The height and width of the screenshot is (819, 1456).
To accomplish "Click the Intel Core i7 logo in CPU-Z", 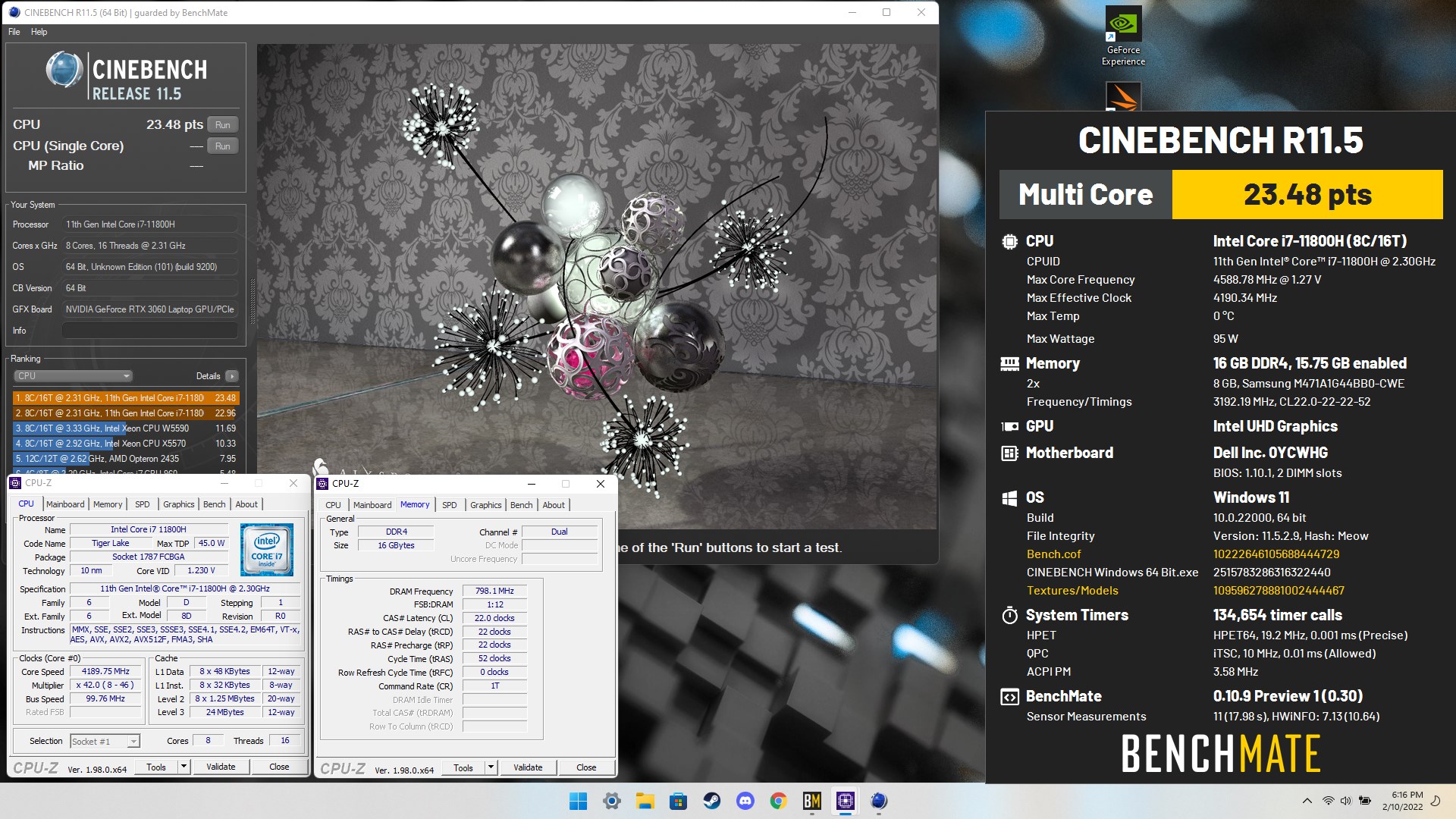I will [267, 550].
